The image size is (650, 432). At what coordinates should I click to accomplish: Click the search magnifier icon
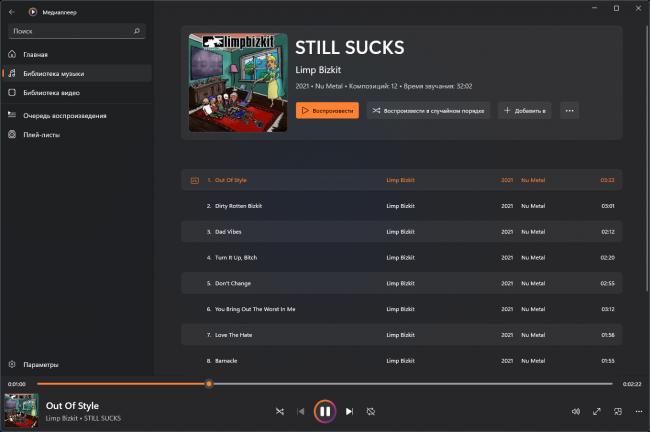point(137,31)
